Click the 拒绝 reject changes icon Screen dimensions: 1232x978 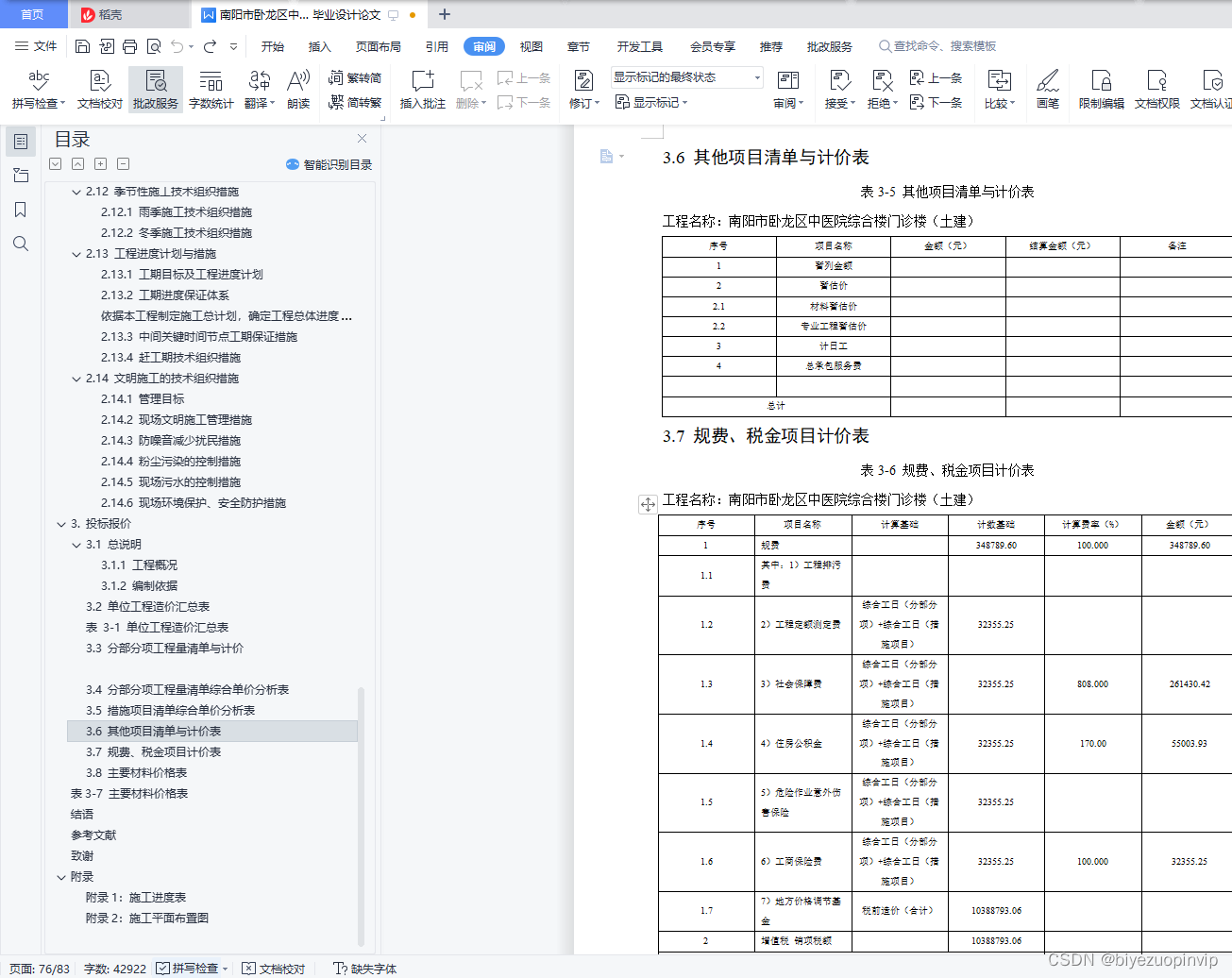point(883,80)
